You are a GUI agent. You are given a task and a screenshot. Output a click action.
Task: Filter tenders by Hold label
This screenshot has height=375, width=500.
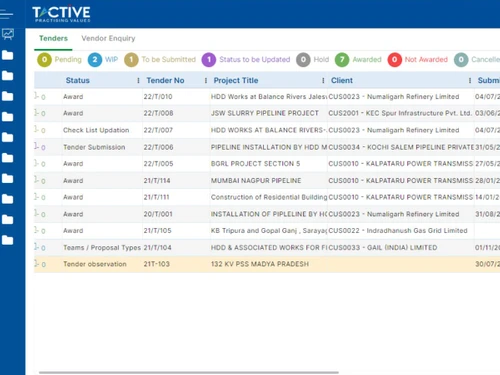321,60
